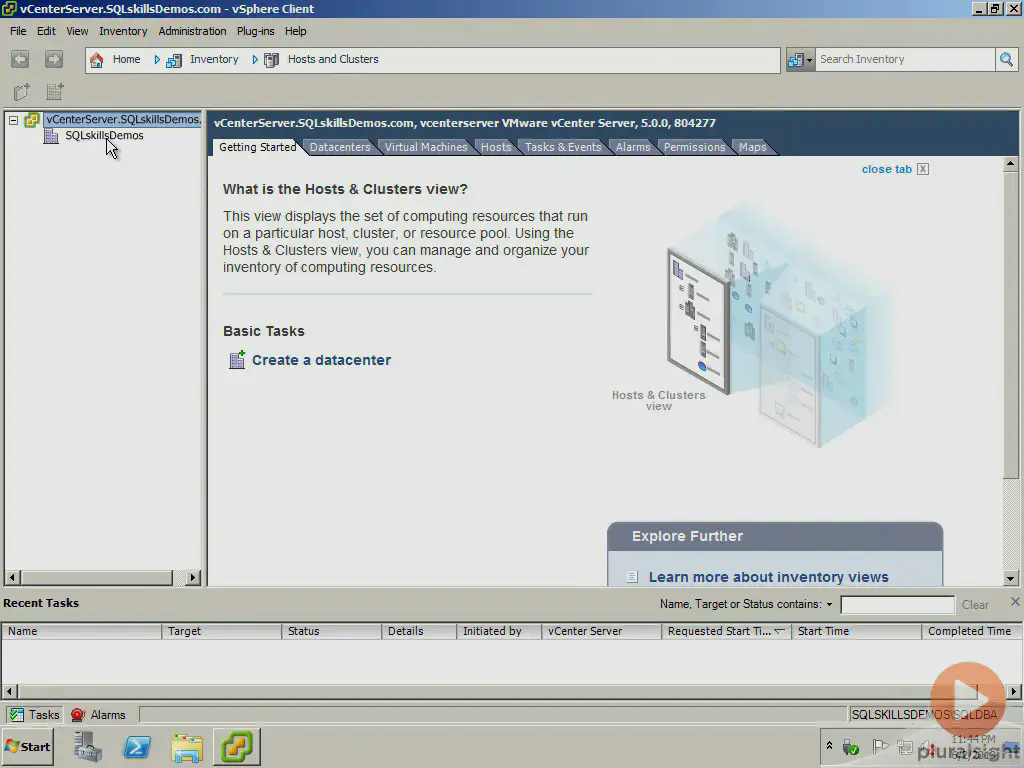Open the Server Manager taskbar icon
The width and height of the screenshot is (1024, 768).
(x=88, y=746)
